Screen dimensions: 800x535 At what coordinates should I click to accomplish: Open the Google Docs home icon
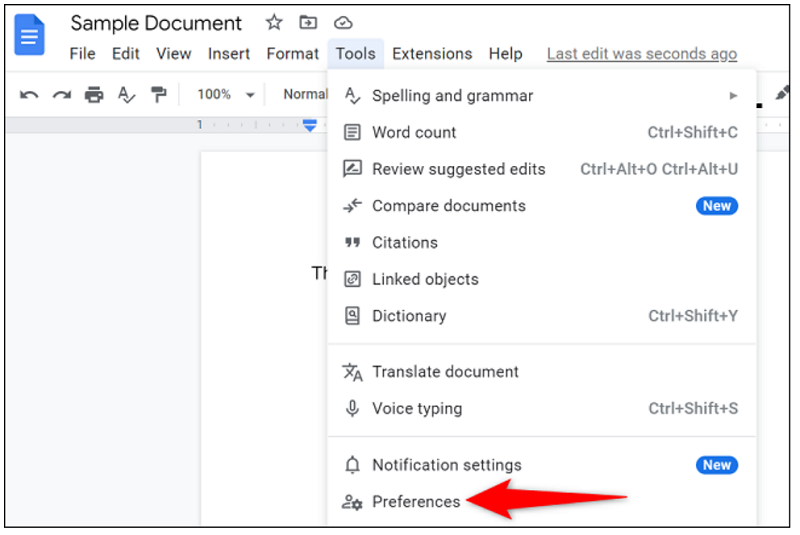pos(29,35)
